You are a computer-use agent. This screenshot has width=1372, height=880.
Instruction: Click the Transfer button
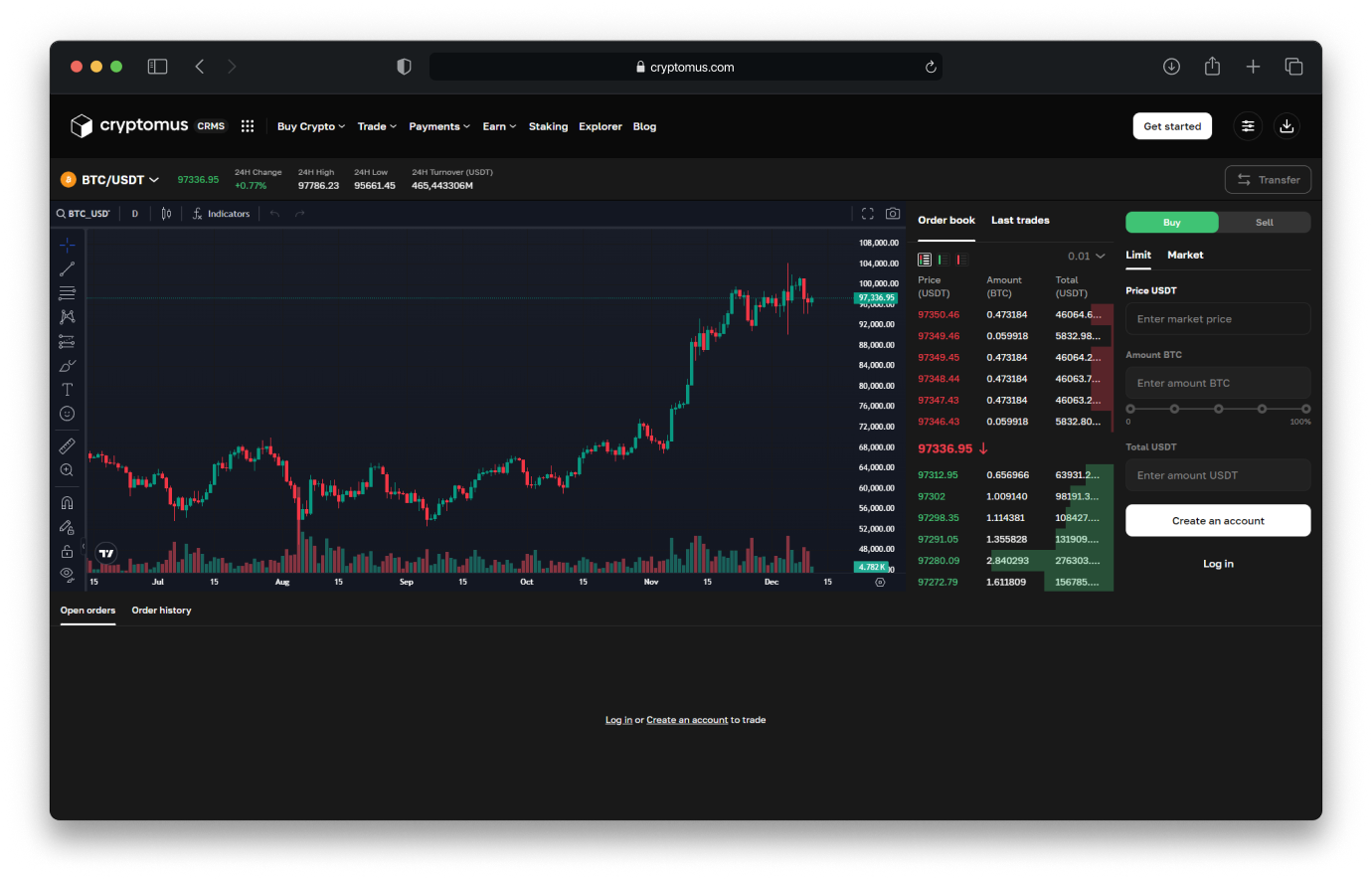pyautogui.click(x=1268, y=179)
